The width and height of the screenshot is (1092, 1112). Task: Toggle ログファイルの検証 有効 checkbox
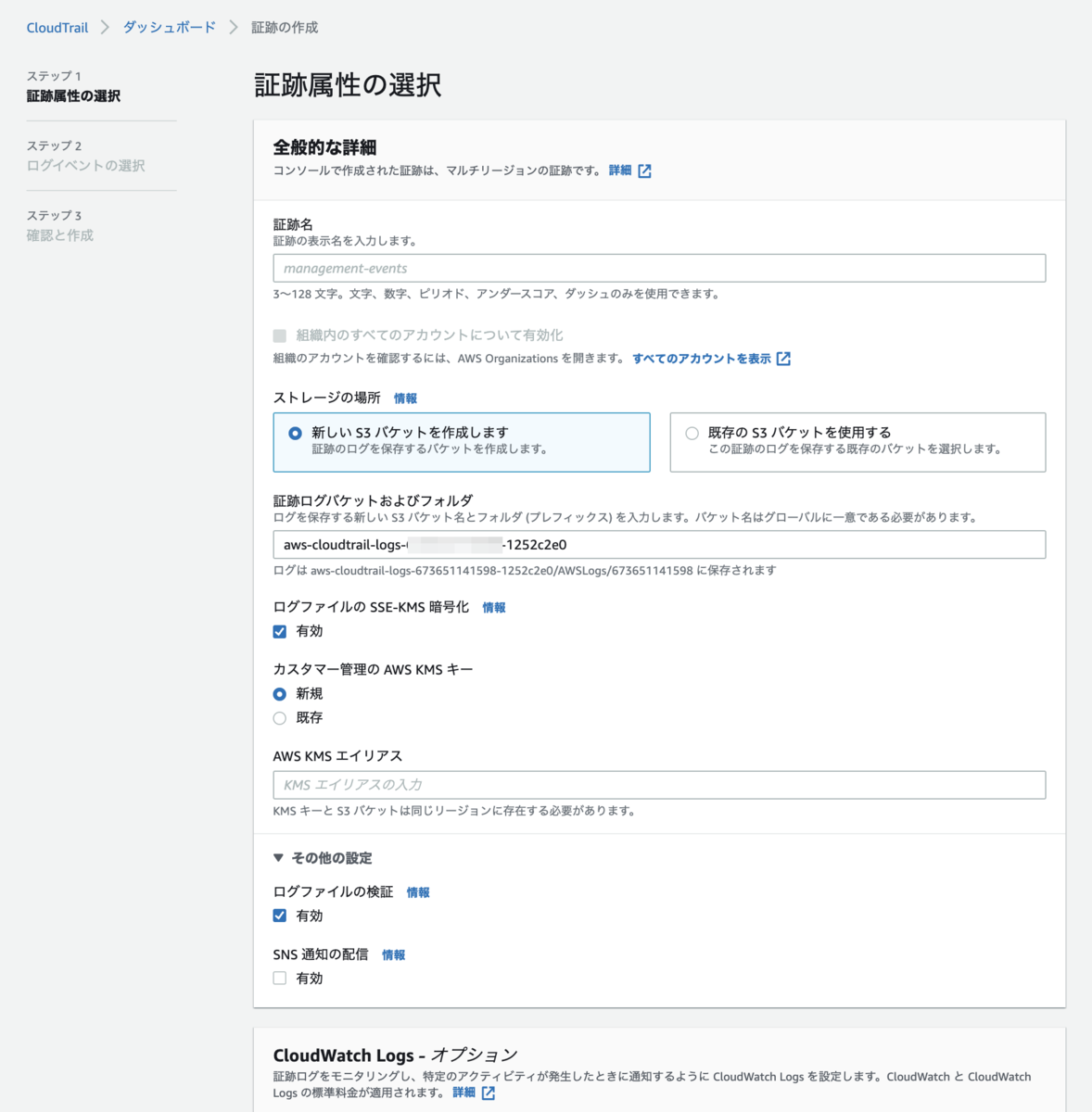(280, 916)
